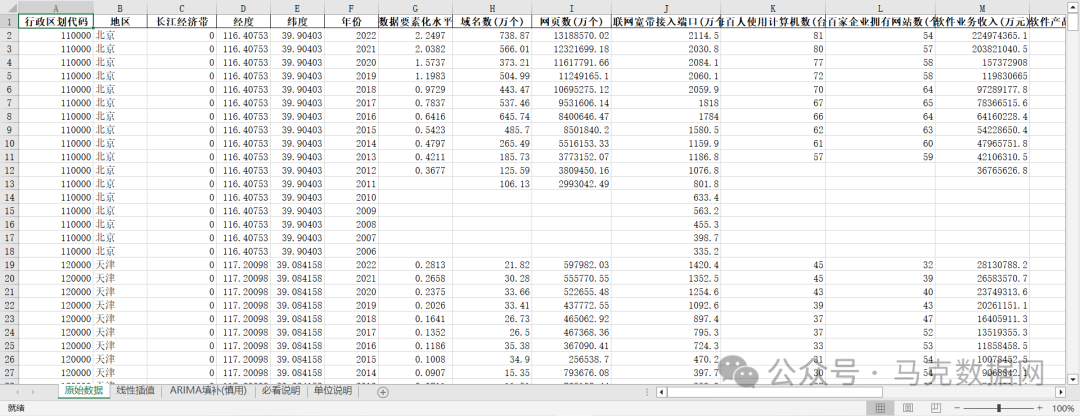This screenshot has height=416, width=1080.
Task: Select cell with value 36765626.8
Action: (982, 170)
